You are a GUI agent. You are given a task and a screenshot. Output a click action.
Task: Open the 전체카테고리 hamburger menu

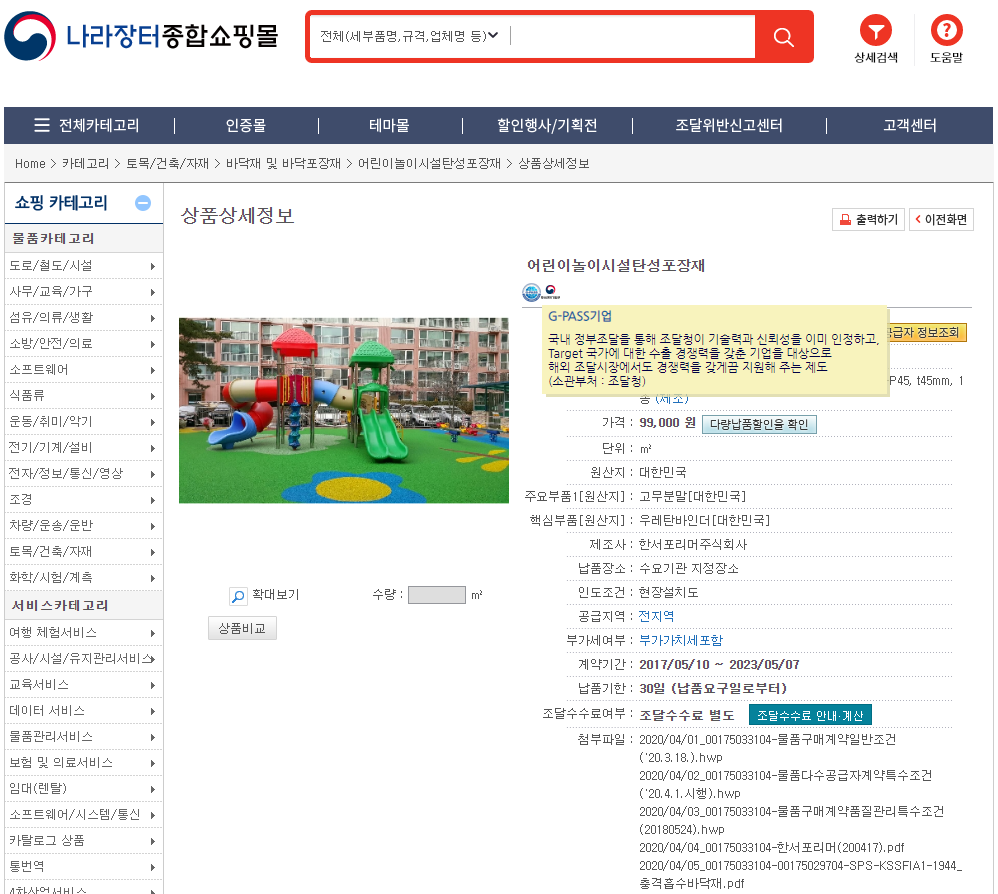(87, 125)
